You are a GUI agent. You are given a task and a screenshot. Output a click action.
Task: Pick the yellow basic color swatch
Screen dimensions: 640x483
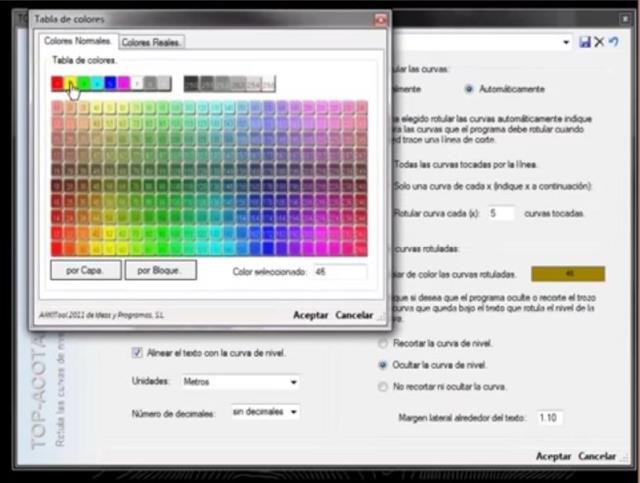(x=71, y=83)
